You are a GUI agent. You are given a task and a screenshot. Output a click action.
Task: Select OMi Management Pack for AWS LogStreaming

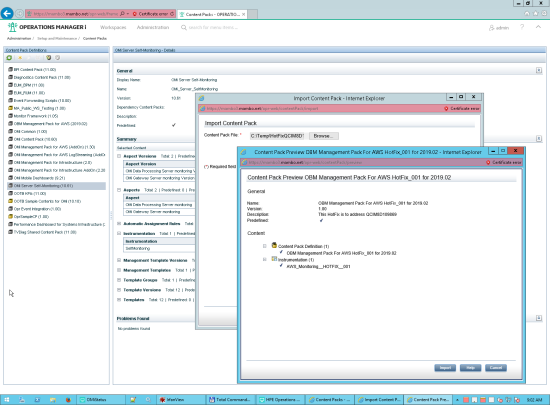click(x=59, y=155)
